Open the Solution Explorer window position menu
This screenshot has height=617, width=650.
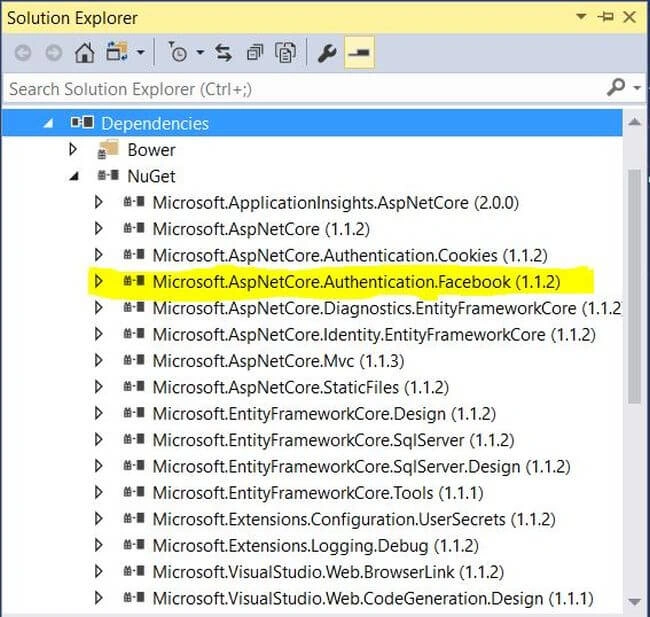pyautogui.click(x=581, y=17)
